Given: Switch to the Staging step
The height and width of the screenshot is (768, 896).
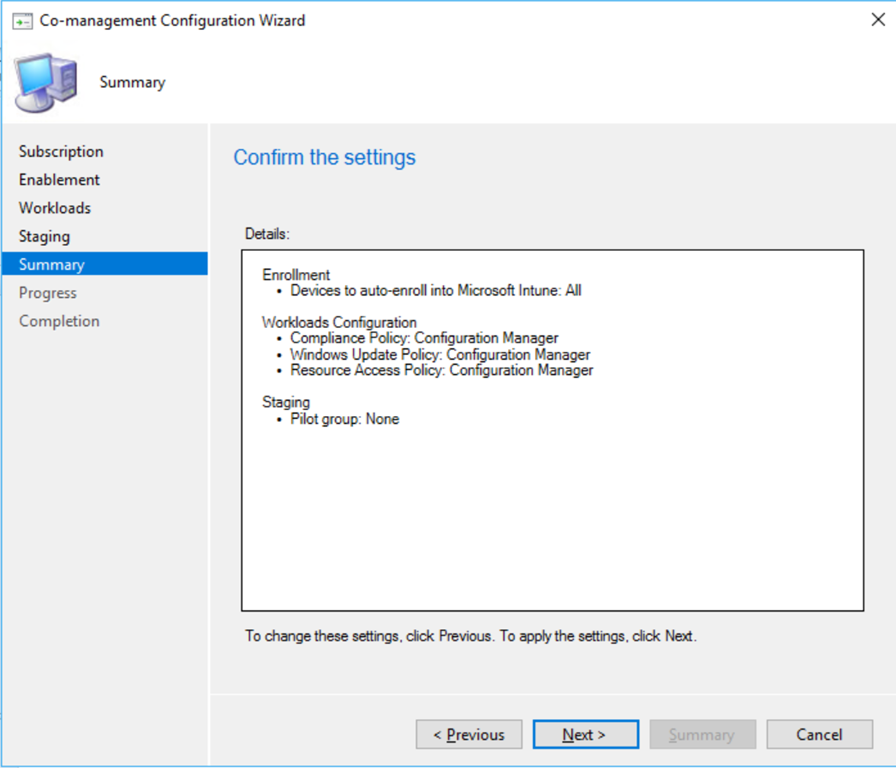Looking at the screenshot, I should click(x=45, y=237).
